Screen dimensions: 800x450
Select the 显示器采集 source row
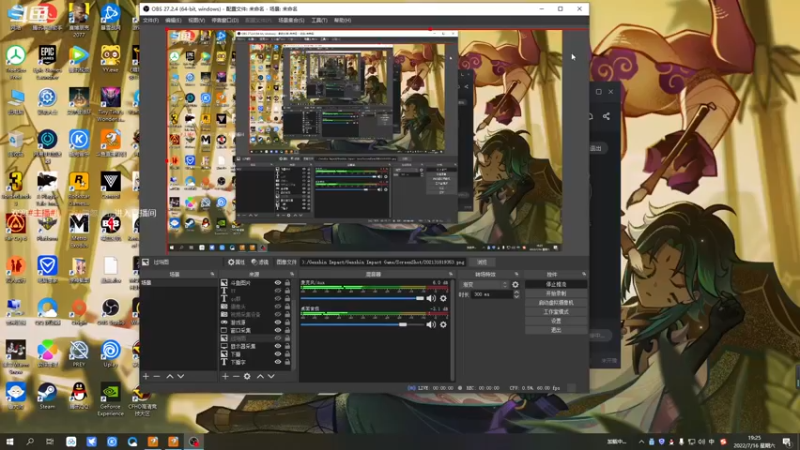coord(255,346)
